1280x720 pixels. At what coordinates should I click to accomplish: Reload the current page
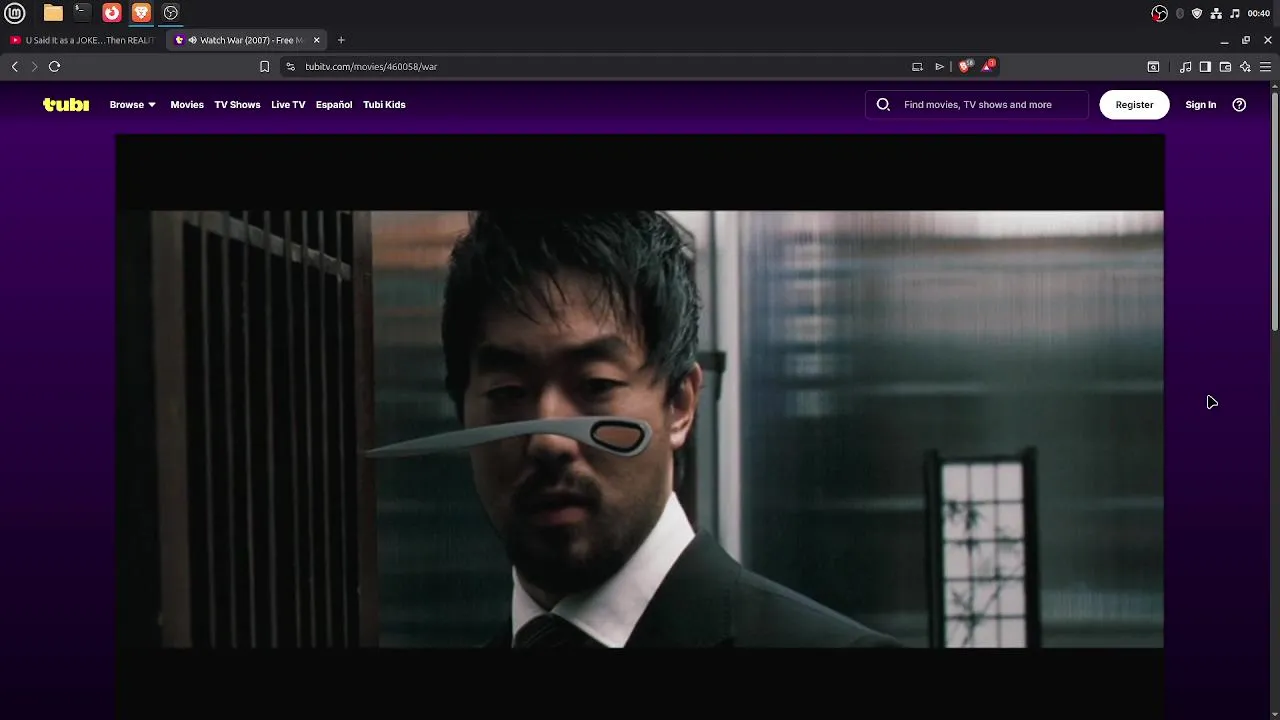point(54,66)
